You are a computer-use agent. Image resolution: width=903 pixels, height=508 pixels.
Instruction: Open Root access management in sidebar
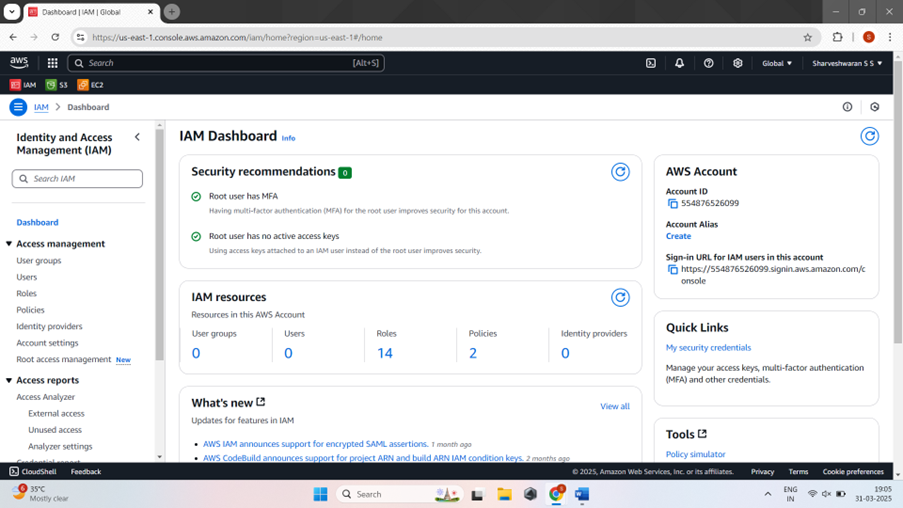pyautogui.click(x=63, y=359)
